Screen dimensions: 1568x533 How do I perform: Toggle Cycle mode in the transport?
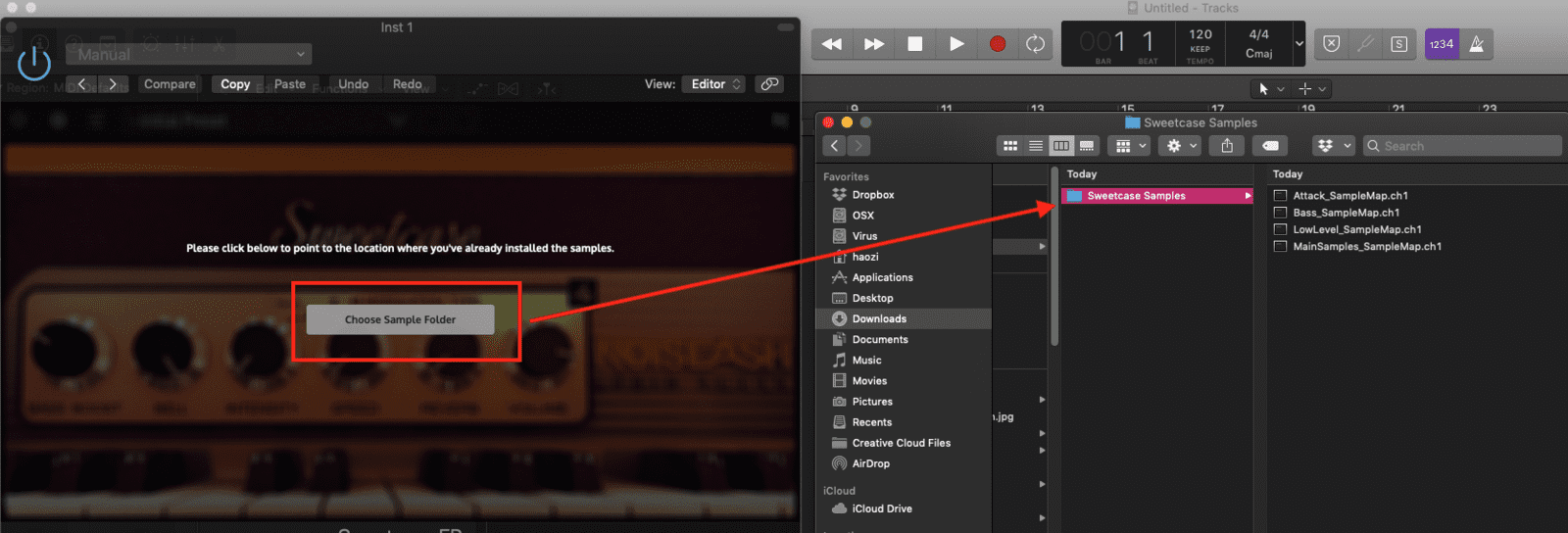click(x=1035, y=44)
